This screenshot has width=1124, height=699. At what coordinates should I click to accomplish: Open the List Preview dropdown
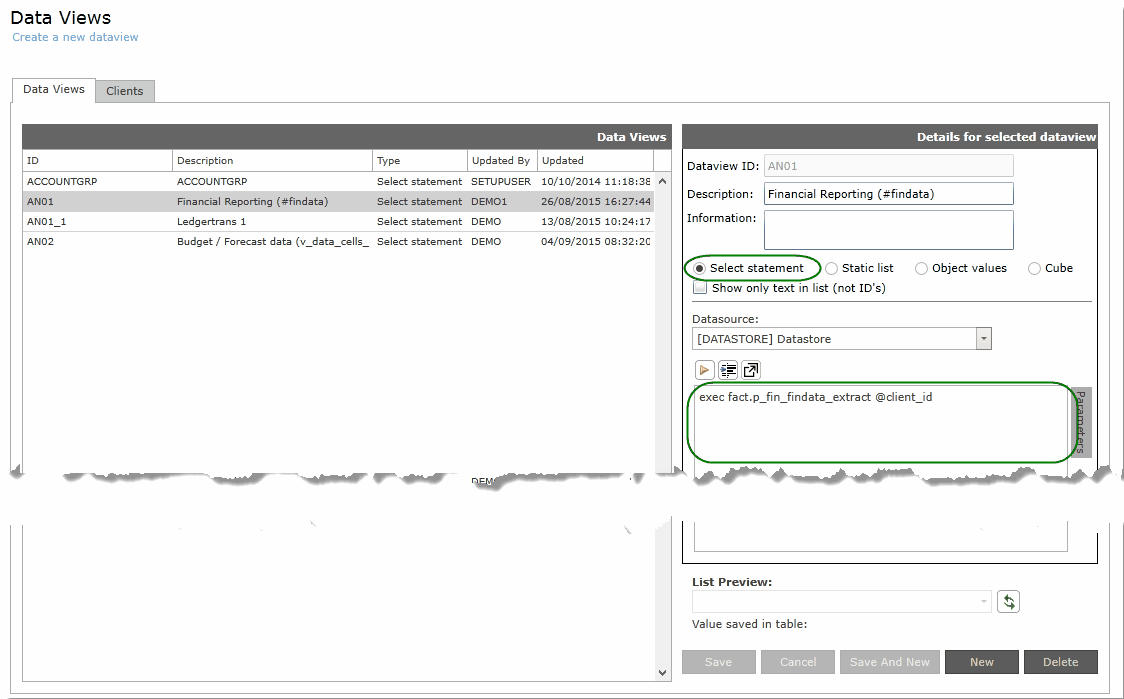984,601
